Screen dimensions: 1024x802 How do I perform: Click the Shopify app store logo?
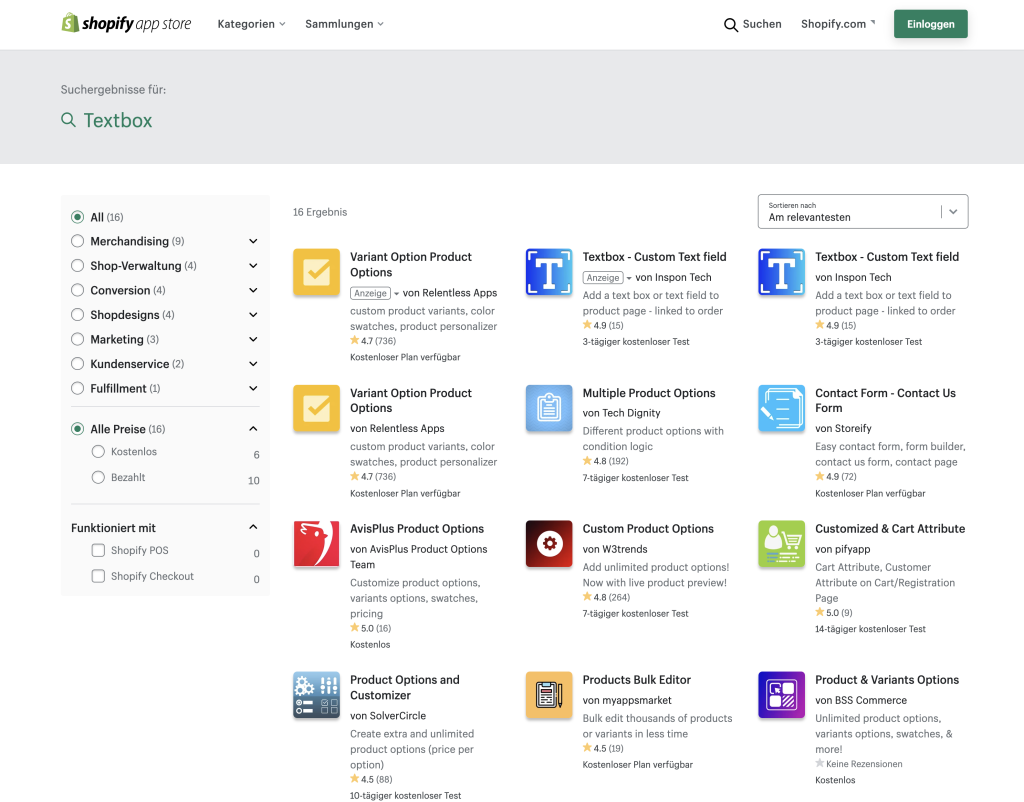coord(126,23)
